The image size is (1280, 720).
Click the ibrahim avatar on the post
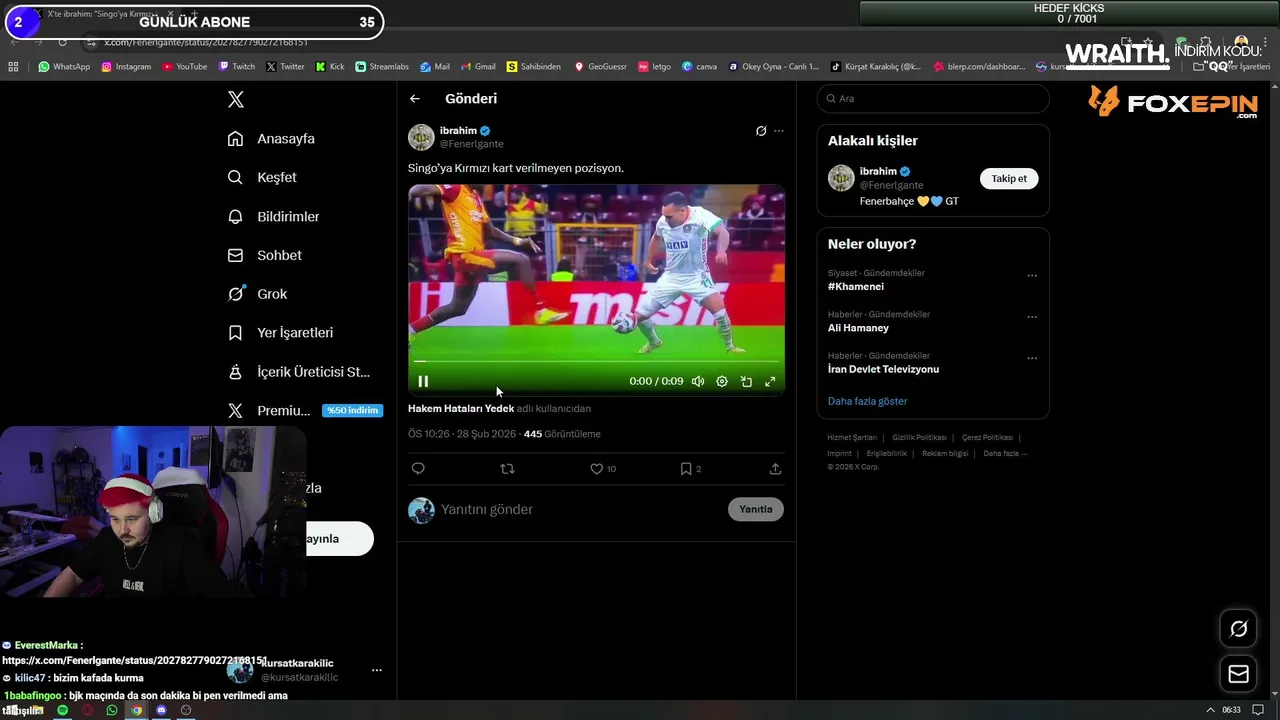(421, 137)
